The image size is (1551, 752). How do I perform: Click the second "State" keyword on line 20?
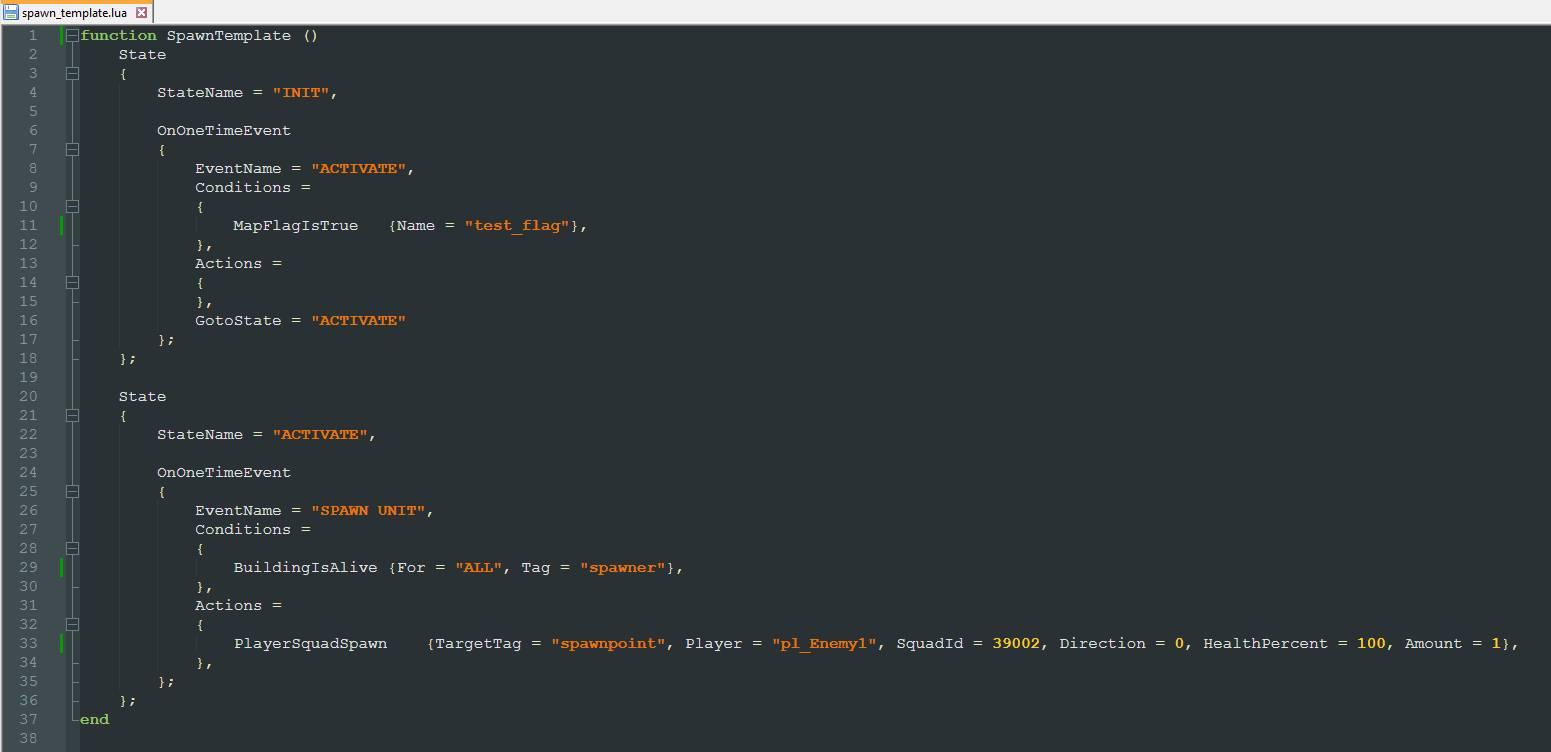(142, 396)
